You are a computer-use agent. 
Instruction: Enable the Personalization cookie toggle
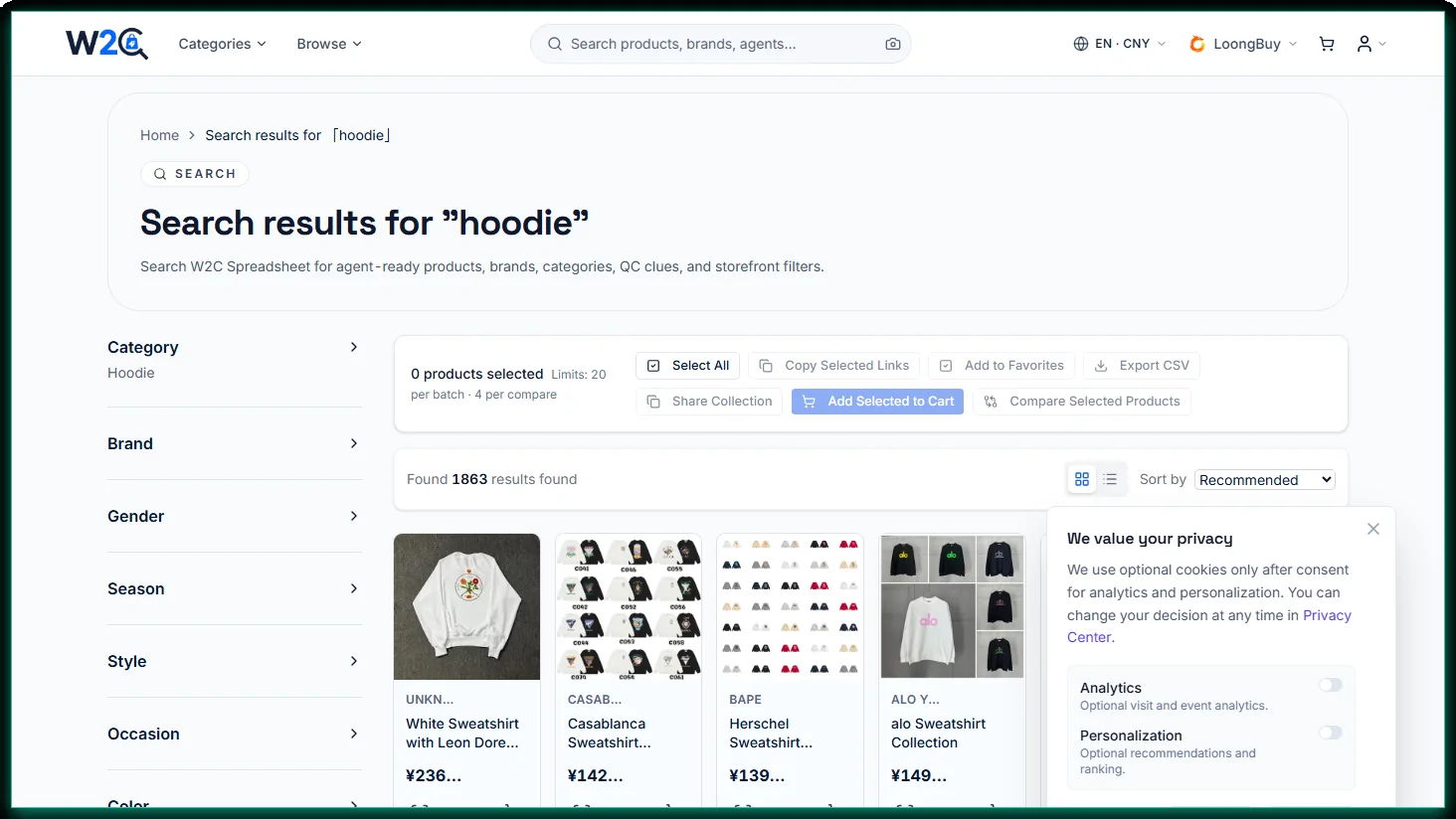click(1331, 733)
